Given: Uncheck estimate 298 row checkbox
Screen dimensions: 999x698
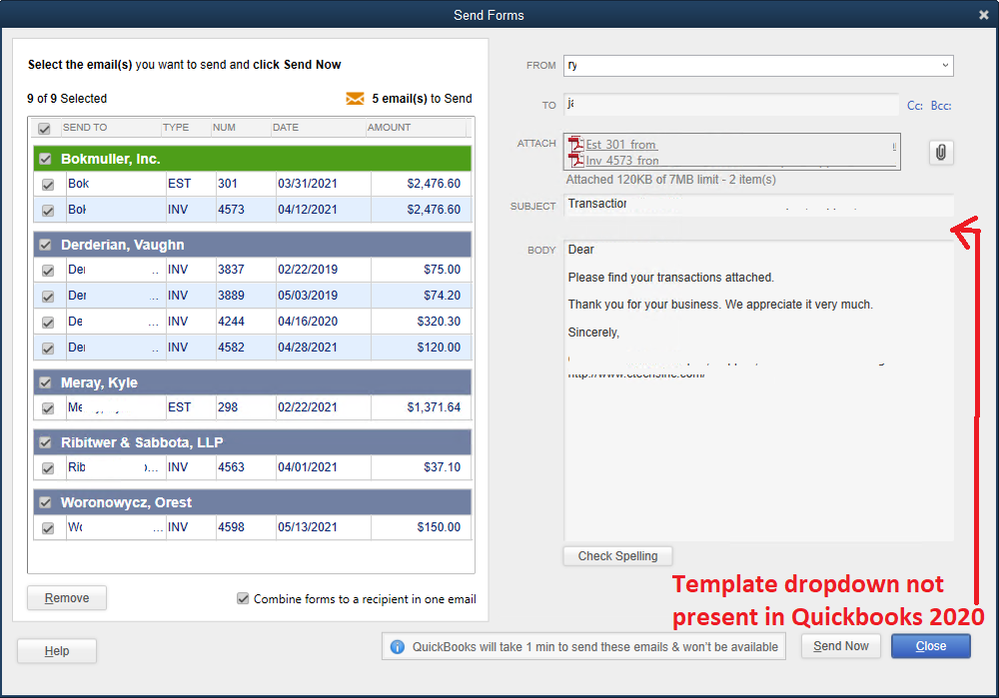Looking at the screenshot, I should coord(48,408).
